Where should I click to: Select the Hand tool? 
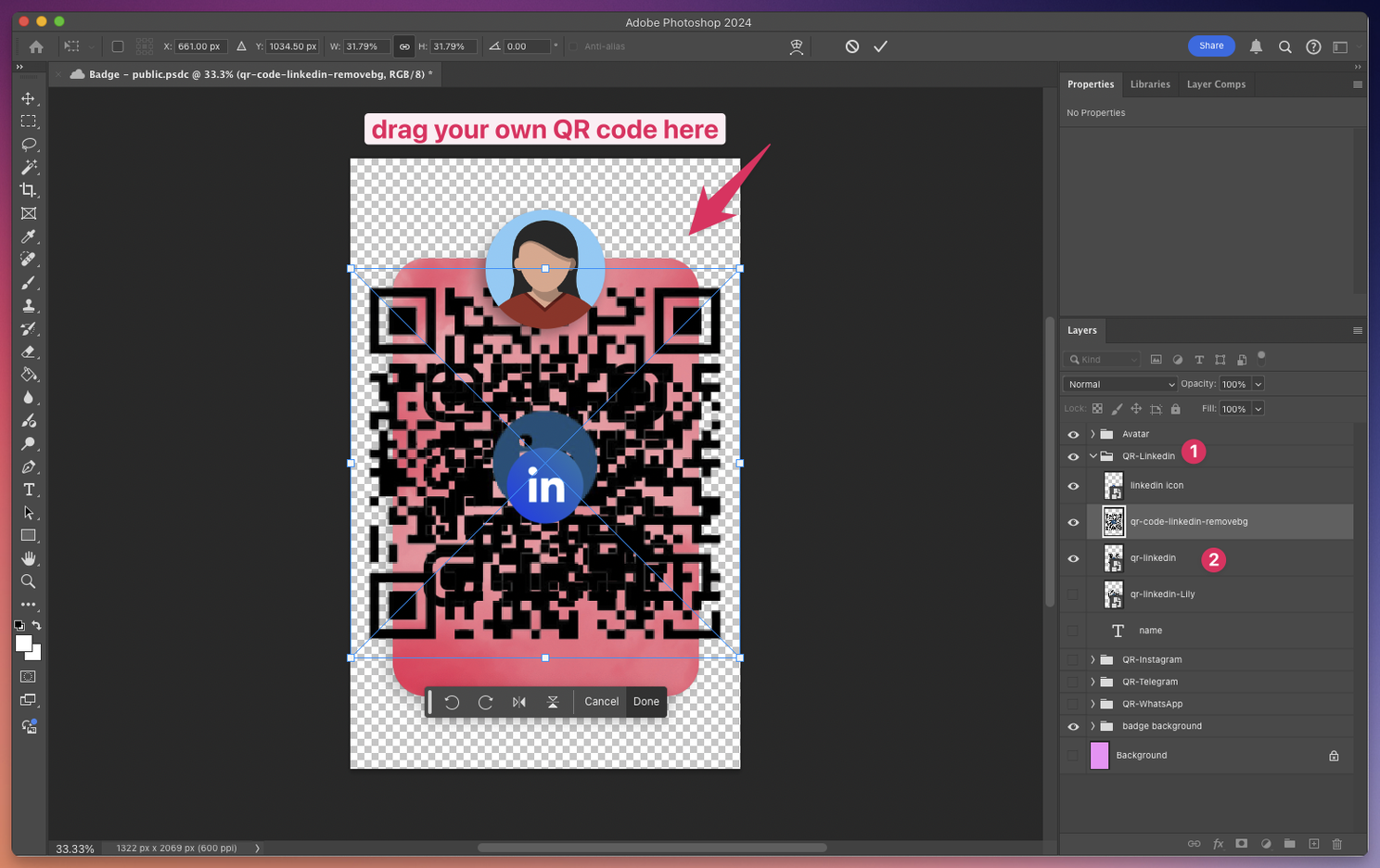pos(29,558)
